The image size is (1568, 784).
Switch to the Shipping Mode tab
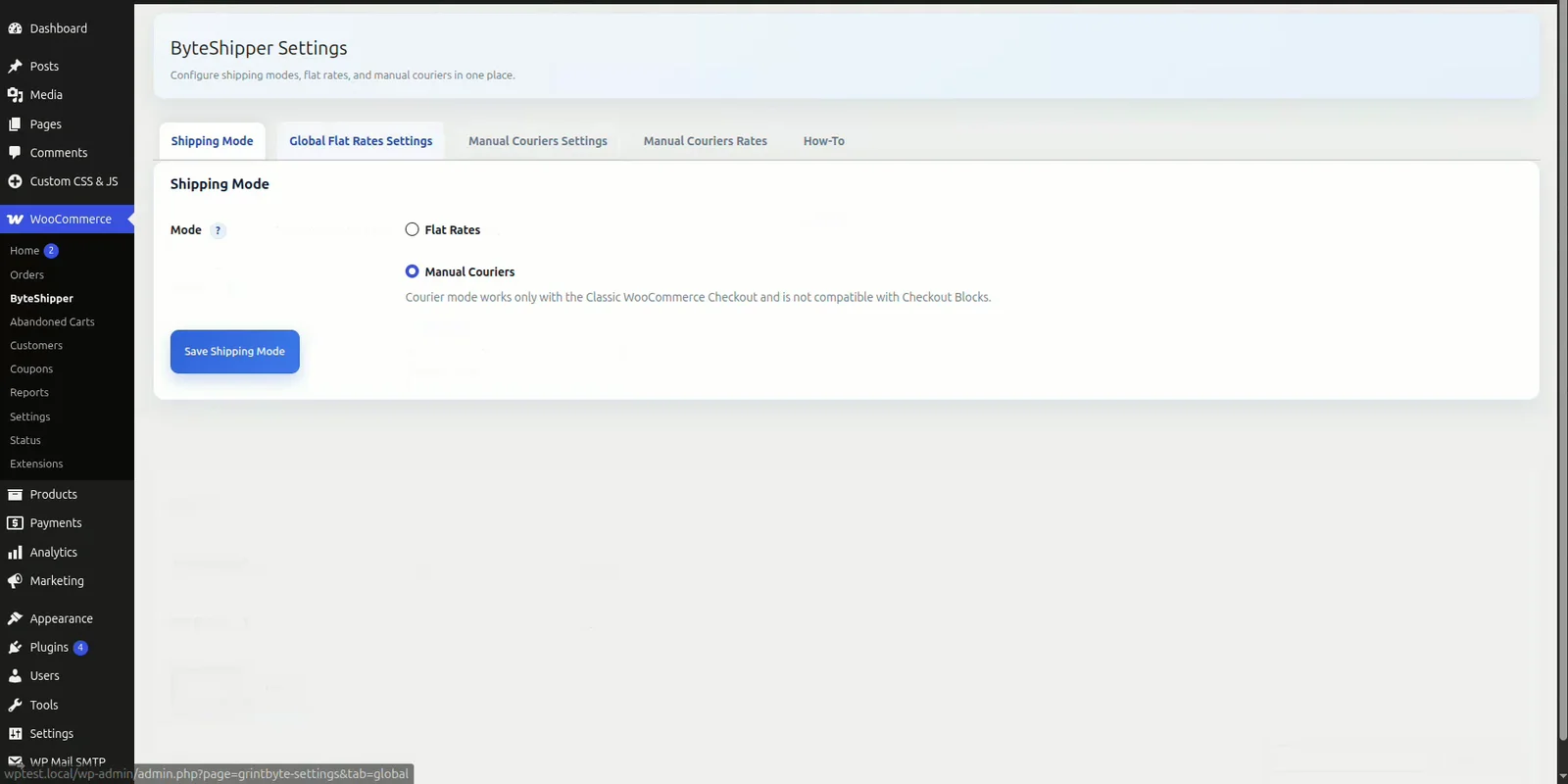pyautogui.click(x=212, y=141)
